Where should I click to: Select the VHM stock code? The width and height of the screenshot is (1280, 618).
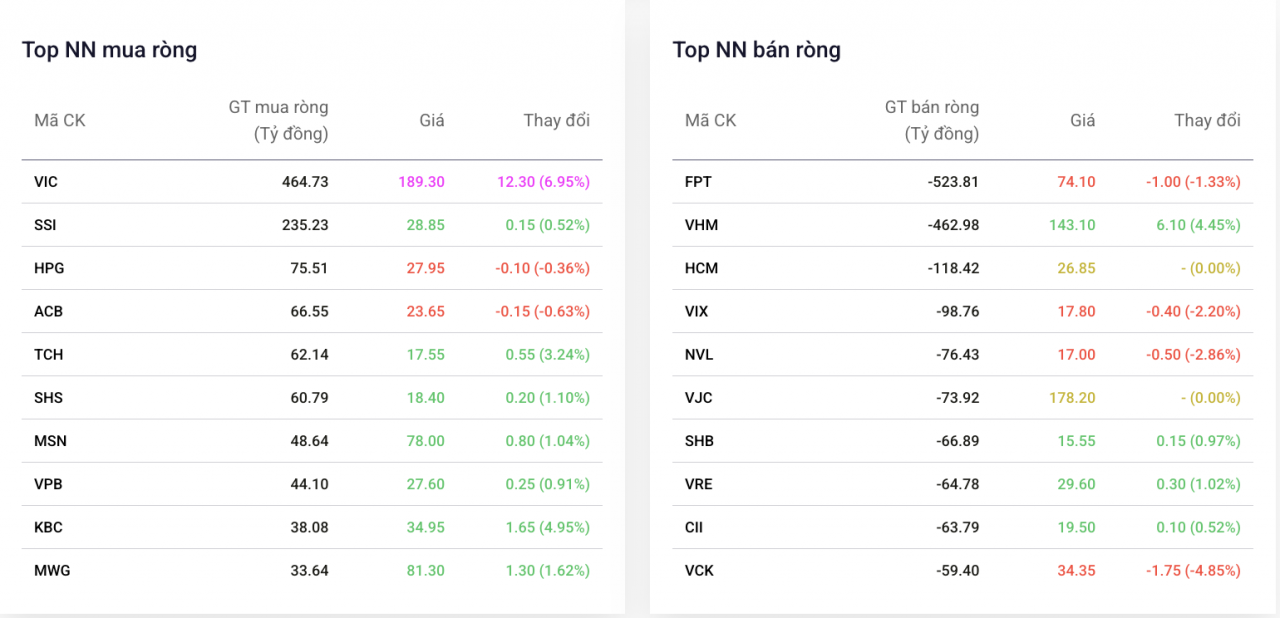coord(701,225)
